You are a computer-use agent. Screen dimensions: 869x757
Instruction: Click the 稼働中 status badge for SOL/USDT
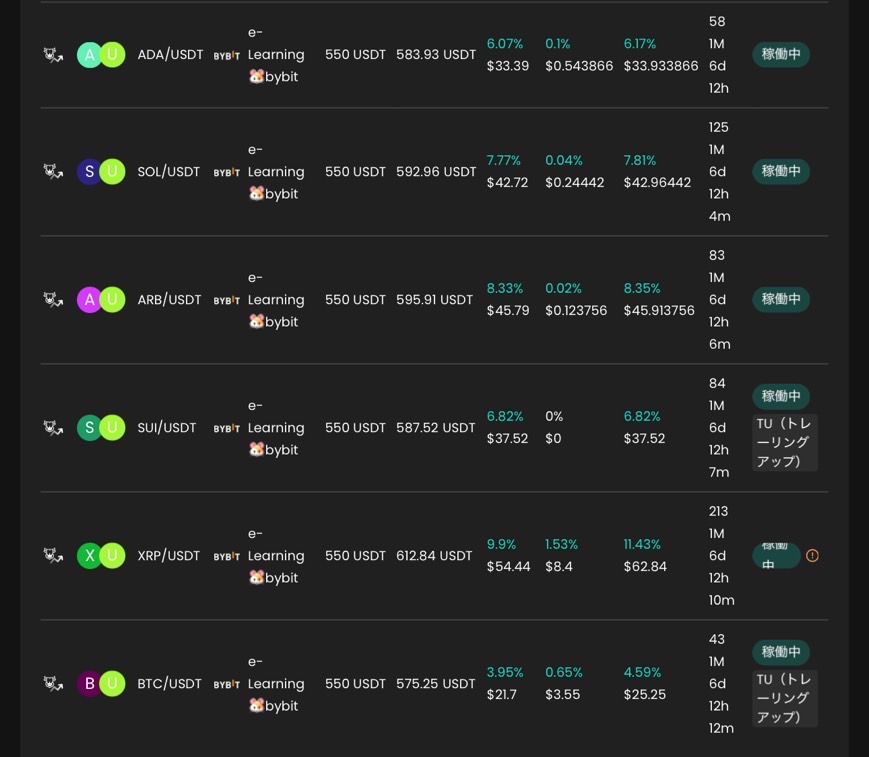[x=781, y=171]
